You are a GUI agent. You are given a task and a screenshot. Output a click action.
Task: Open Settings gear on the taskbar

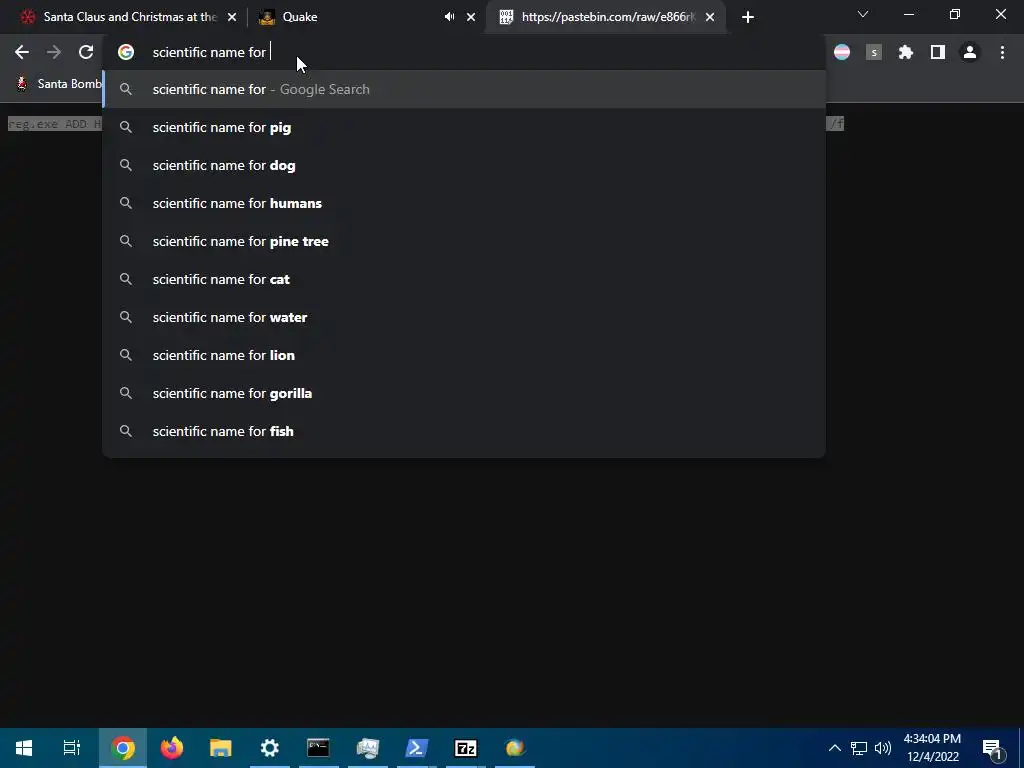tap(270, 748)
